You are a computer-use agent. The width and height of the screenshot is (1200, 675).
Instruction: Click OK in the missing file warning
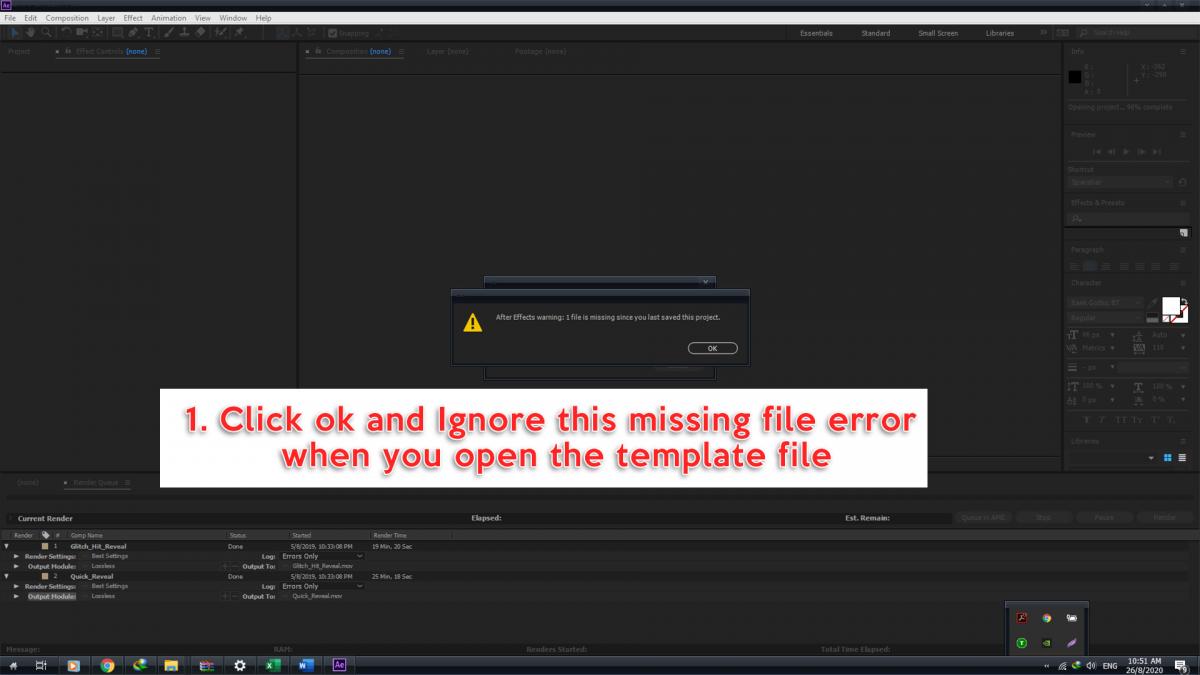712,348
